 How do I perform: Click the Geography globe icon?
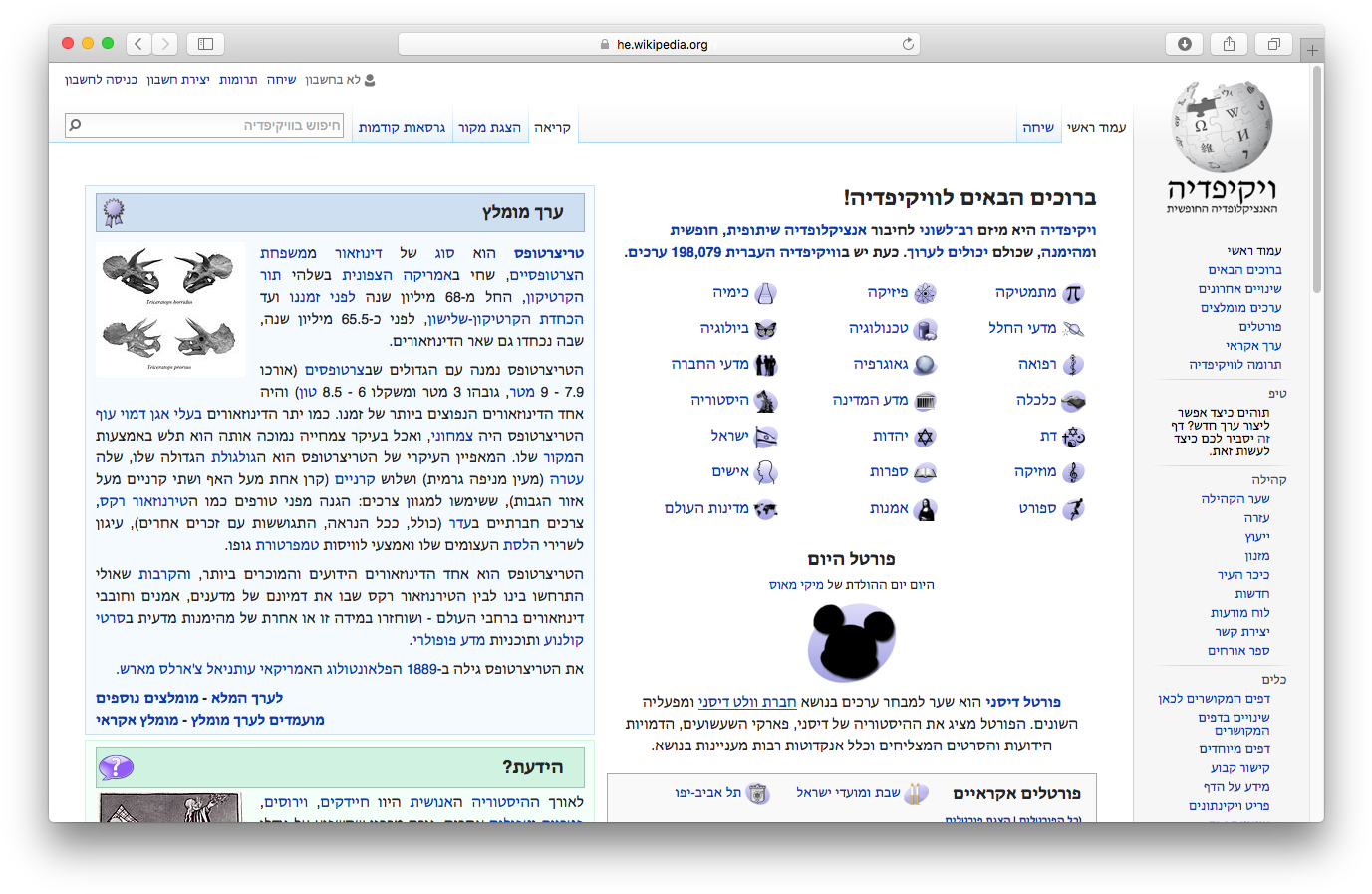[926, 365]
